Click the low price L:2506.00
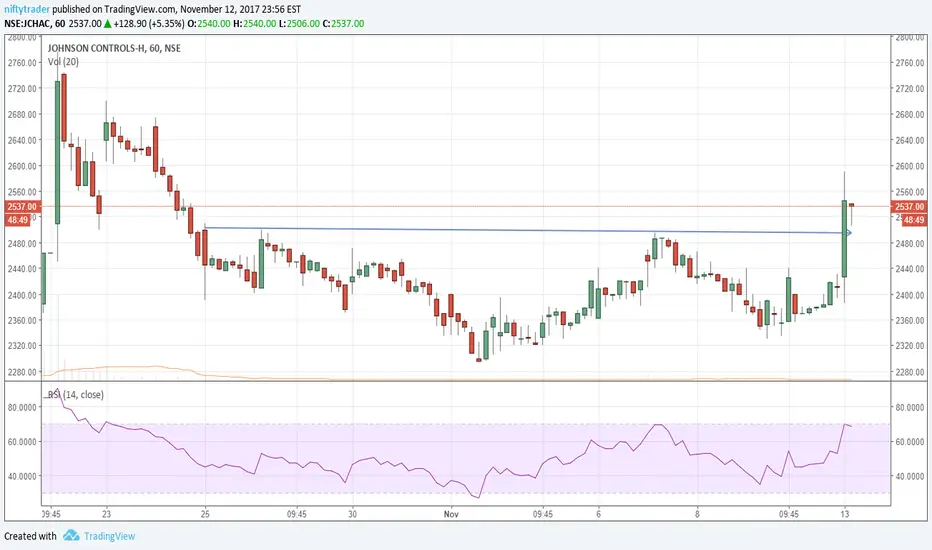932x550 pixels. click(x=300, y=24)
